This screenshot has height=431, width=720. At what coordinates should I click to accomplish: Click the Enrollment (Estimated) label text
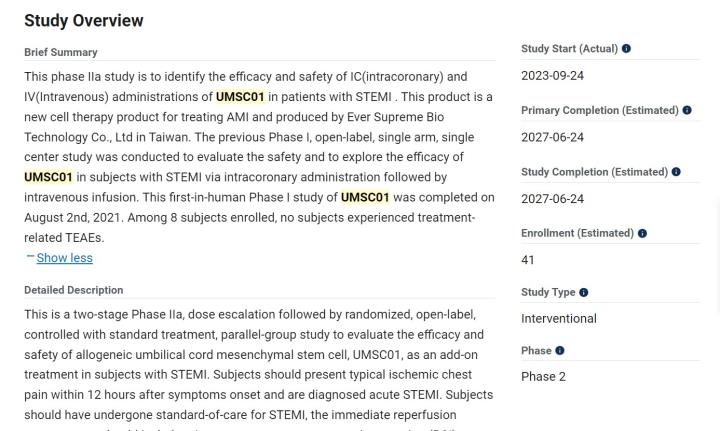tap(577, 233)
